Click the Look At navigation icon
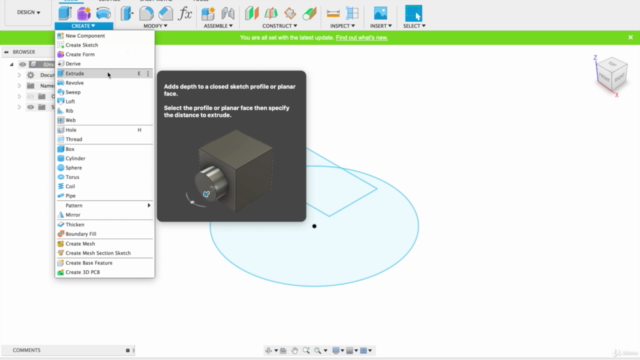The width and height of the screenshot is (640, 360). [x=283, y=350]
